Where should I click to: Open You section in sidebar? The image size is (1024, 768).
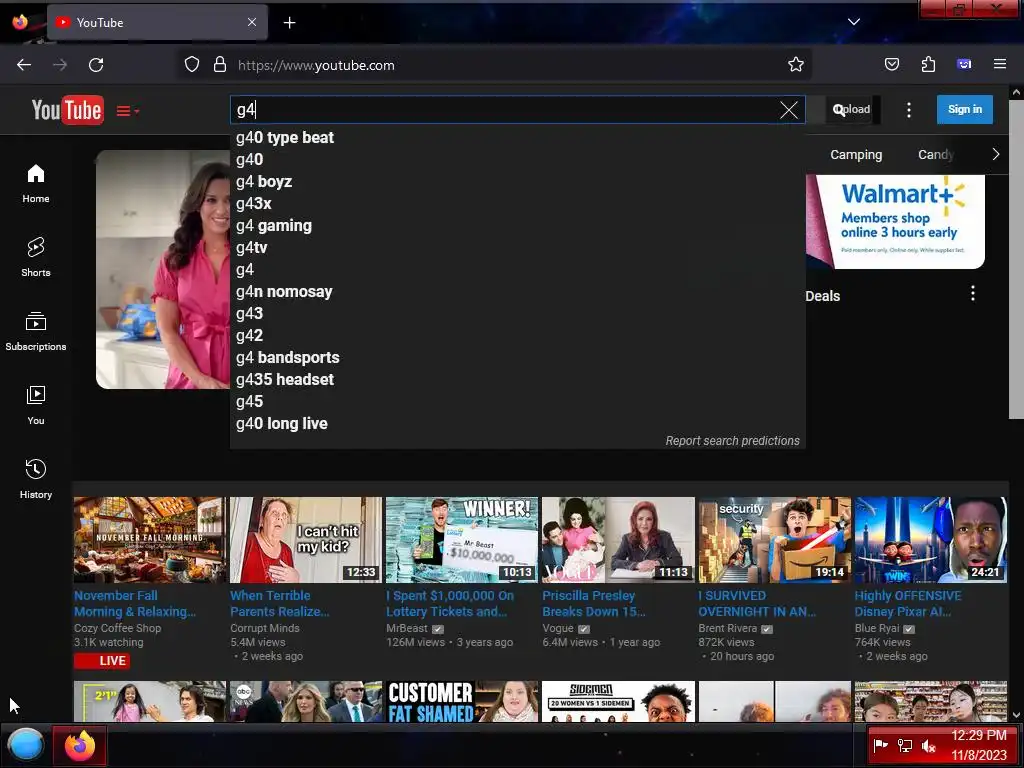36,406
